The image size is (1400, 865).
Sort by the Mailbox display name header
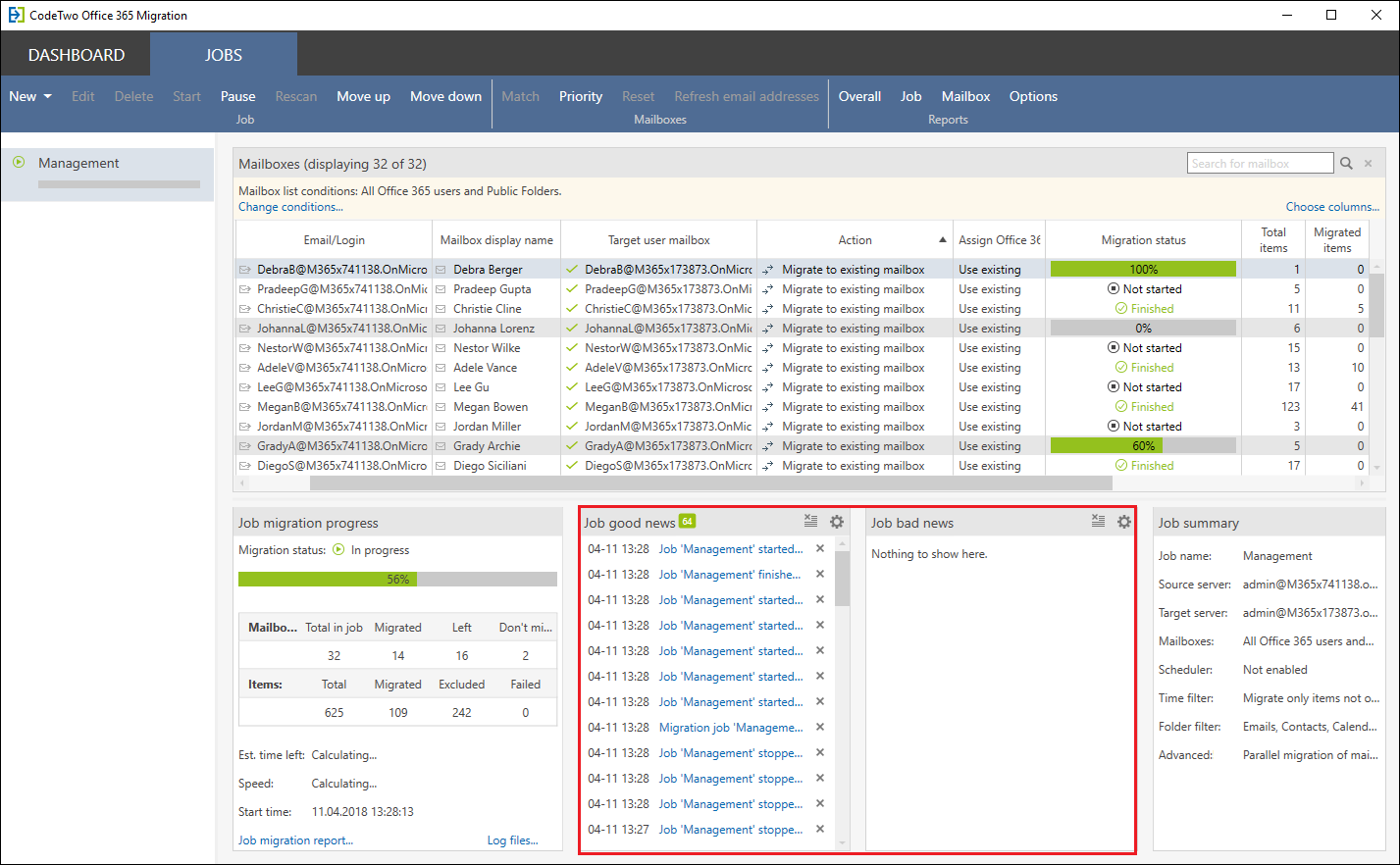496,240
